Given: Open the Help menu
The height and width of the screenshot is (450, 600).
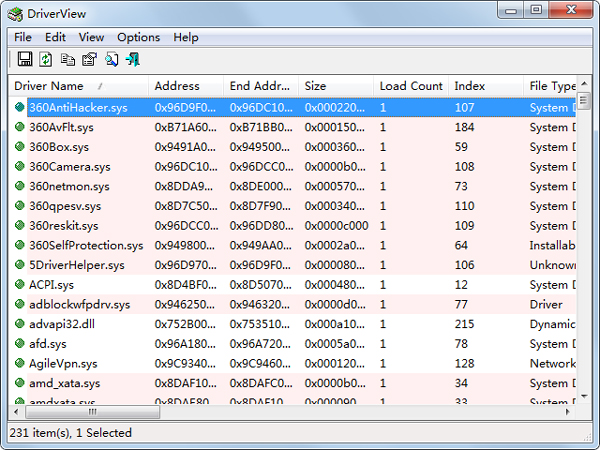Looking at the screenshot, I should click(x=186, y=37).
